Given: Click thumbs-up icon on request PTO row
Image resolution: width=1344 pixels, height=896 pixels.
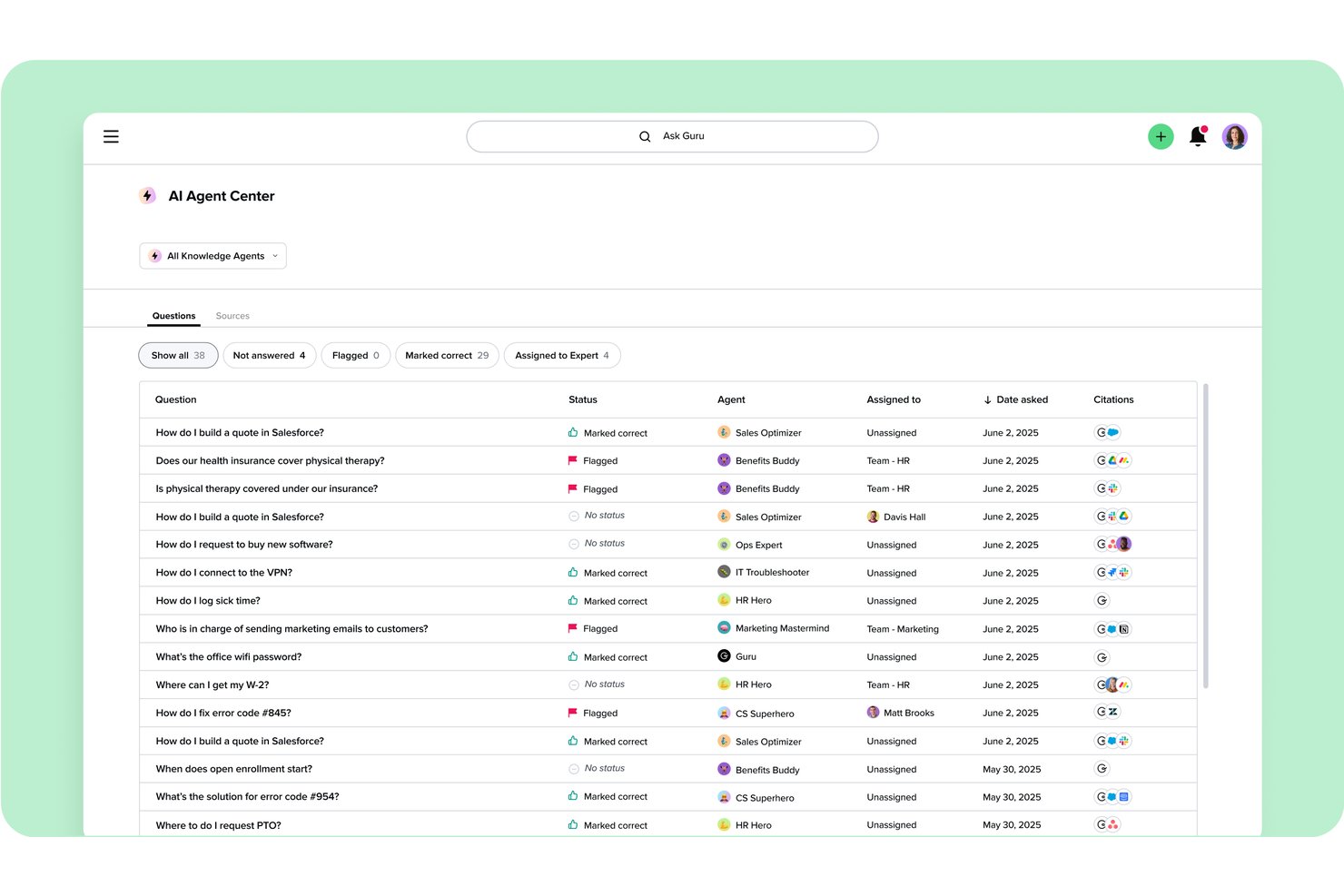Looking at the screenshot, I should [x=573, y=824].
